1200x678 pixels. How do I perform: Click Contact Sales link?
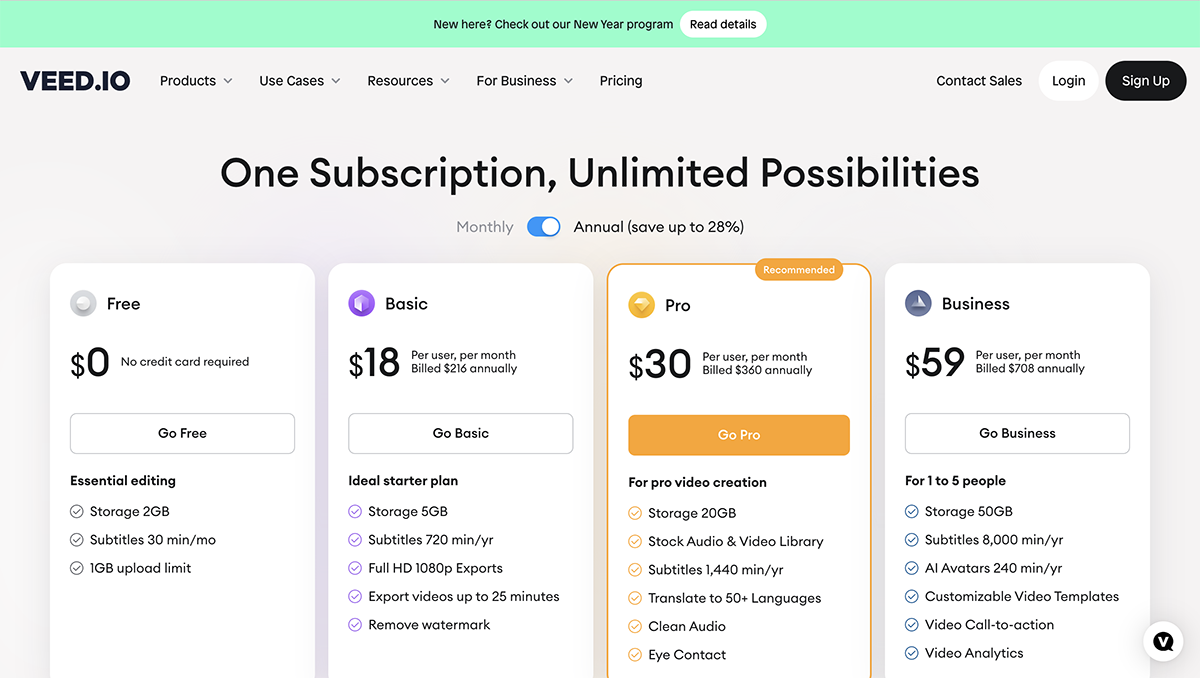coord(978,80)
